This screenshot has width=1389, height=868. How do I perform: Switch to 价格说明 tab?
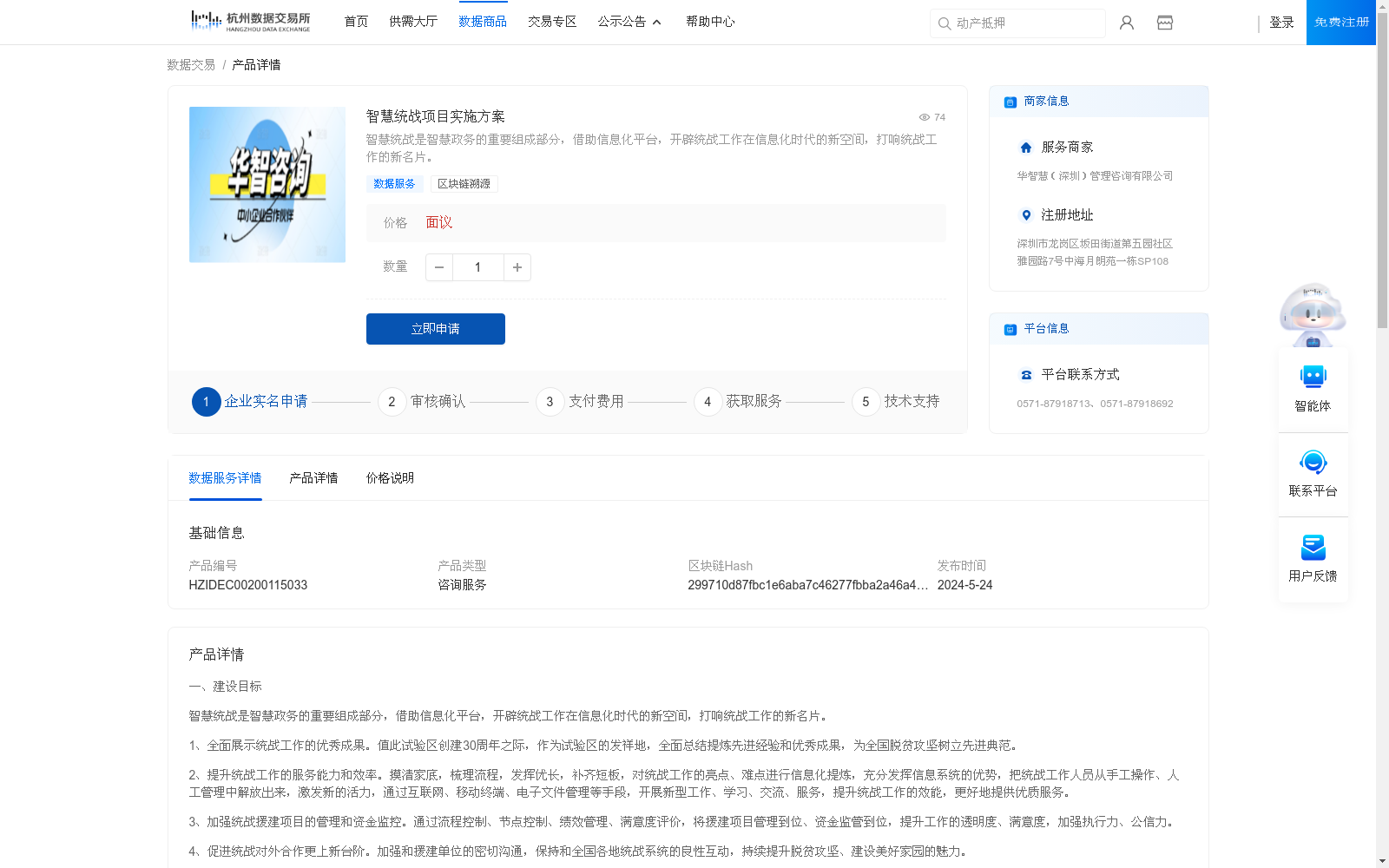[x=390, y=478]
